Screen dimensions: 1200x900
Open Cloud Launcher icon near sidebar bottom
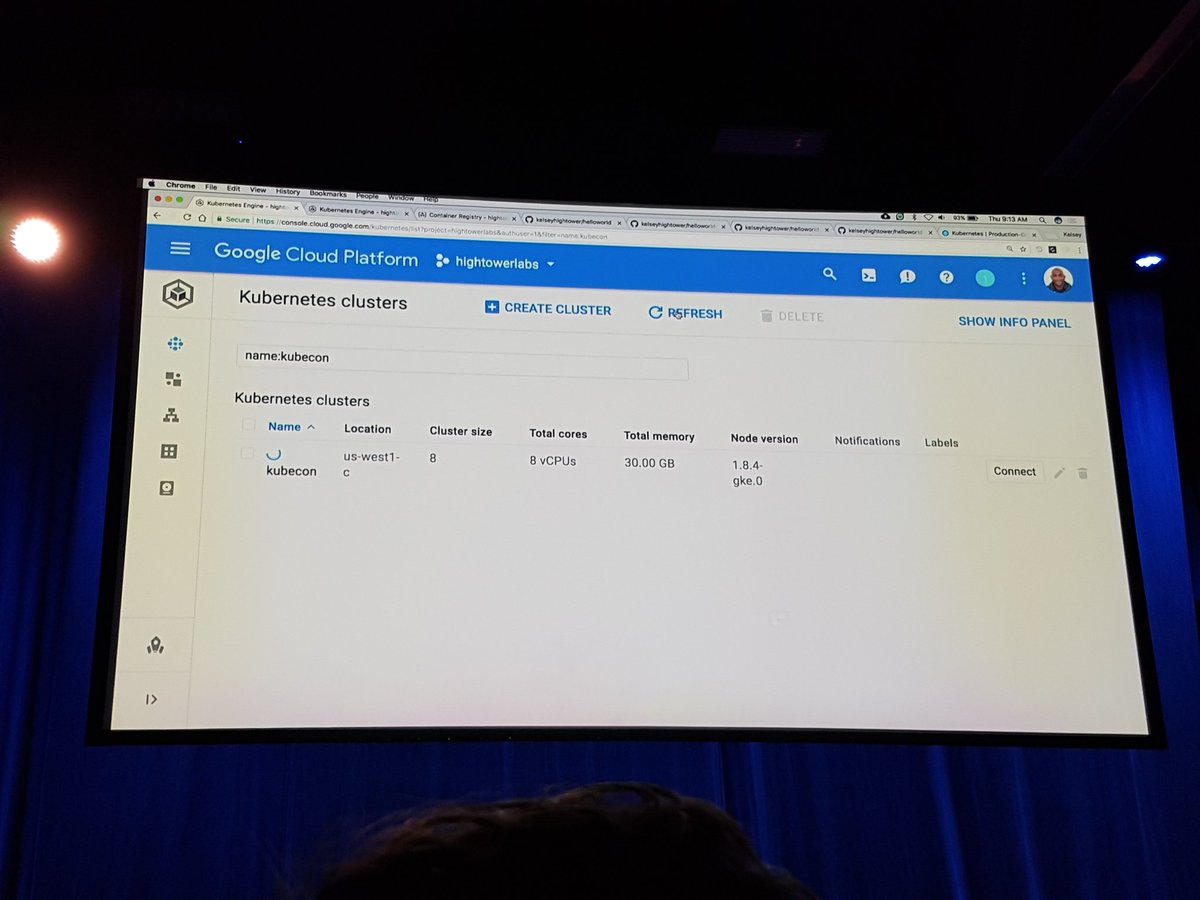point(155,646)
